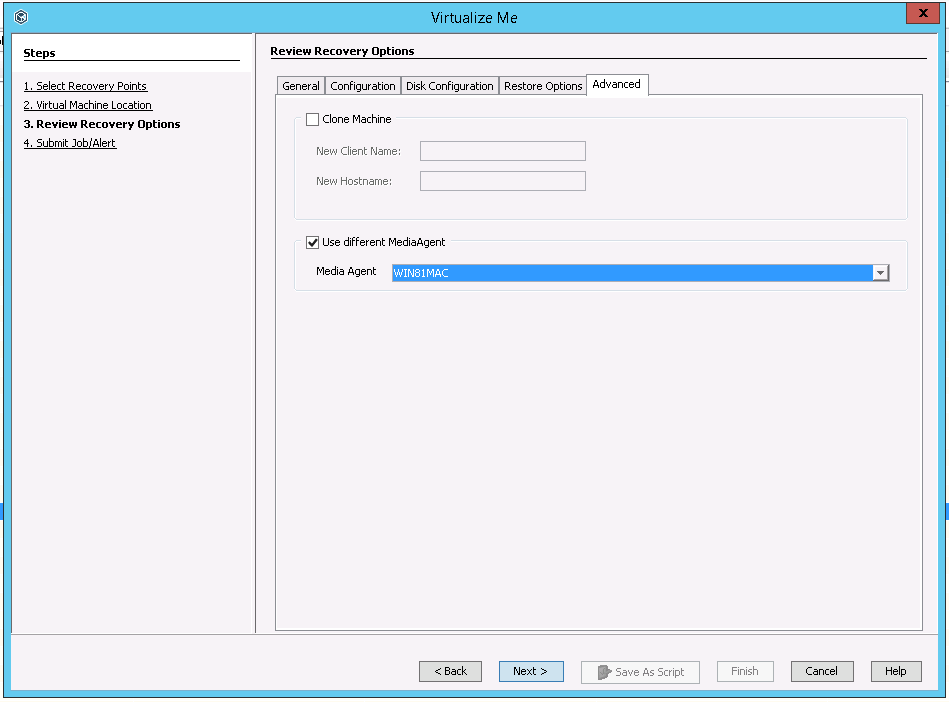Click the Back button

pos(450,672)
